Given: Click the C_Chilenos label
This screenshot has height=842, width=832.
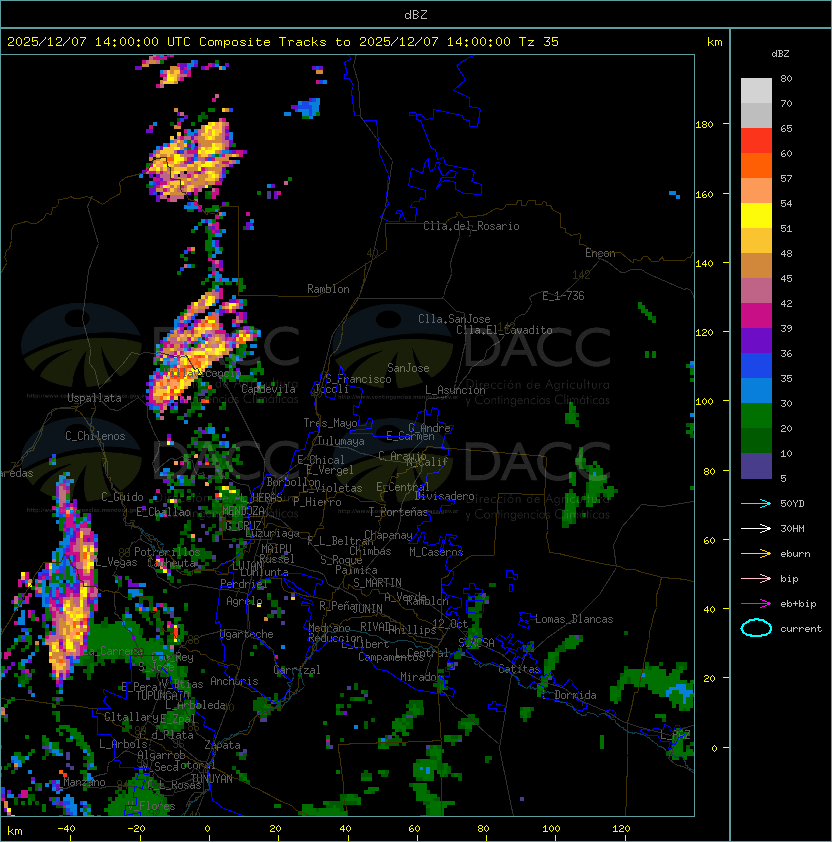Looking at the screenshot, I should [x=95, y=436].
